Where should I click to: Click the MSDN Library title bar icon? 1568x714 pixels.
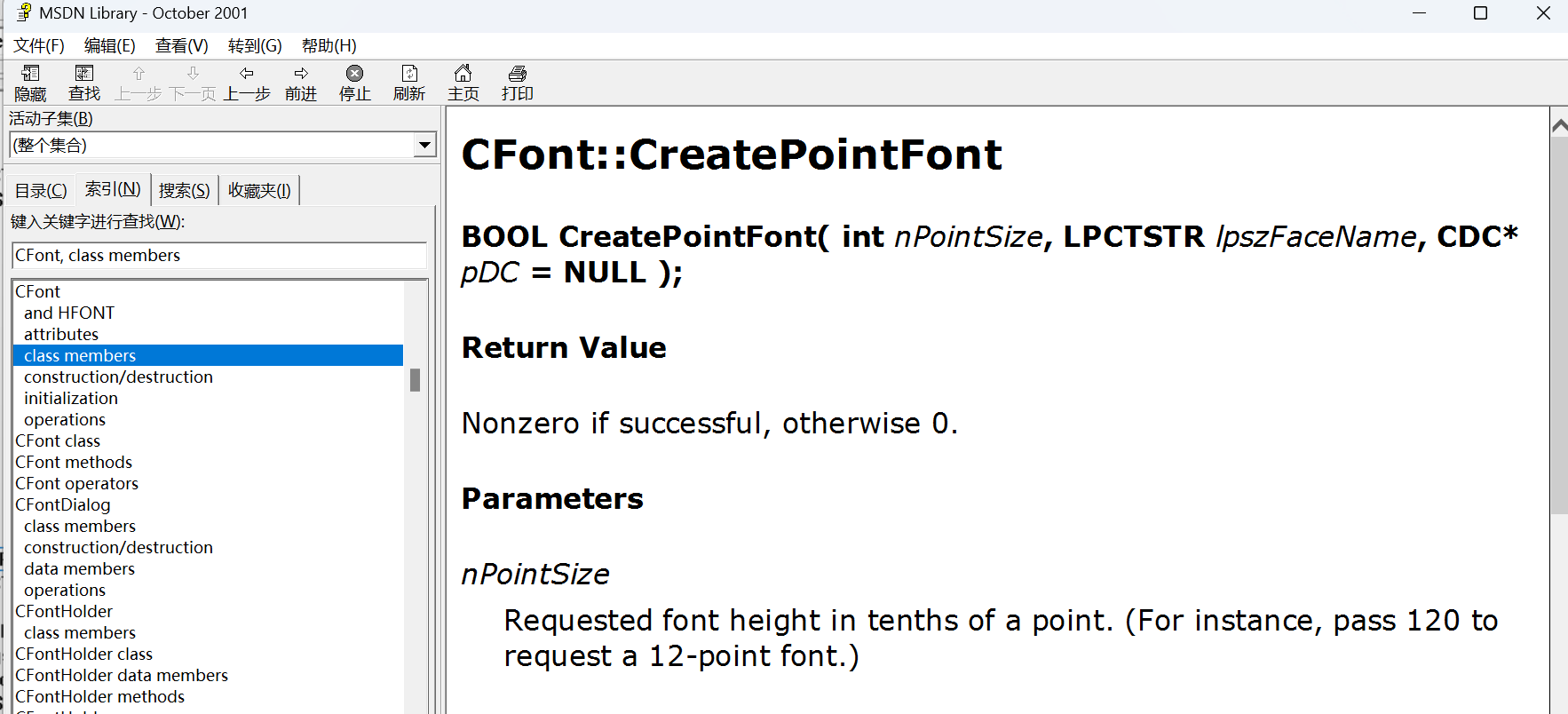click(x=24, y=12)
